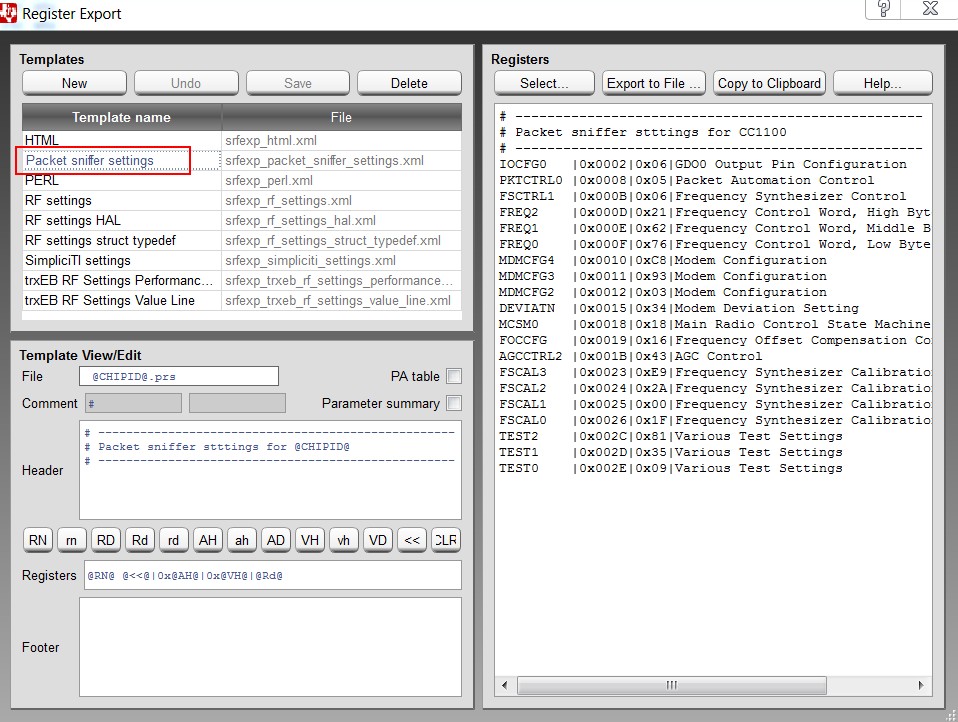
Task: Open the Select... registers dialog
Action: tap(544, 83)
